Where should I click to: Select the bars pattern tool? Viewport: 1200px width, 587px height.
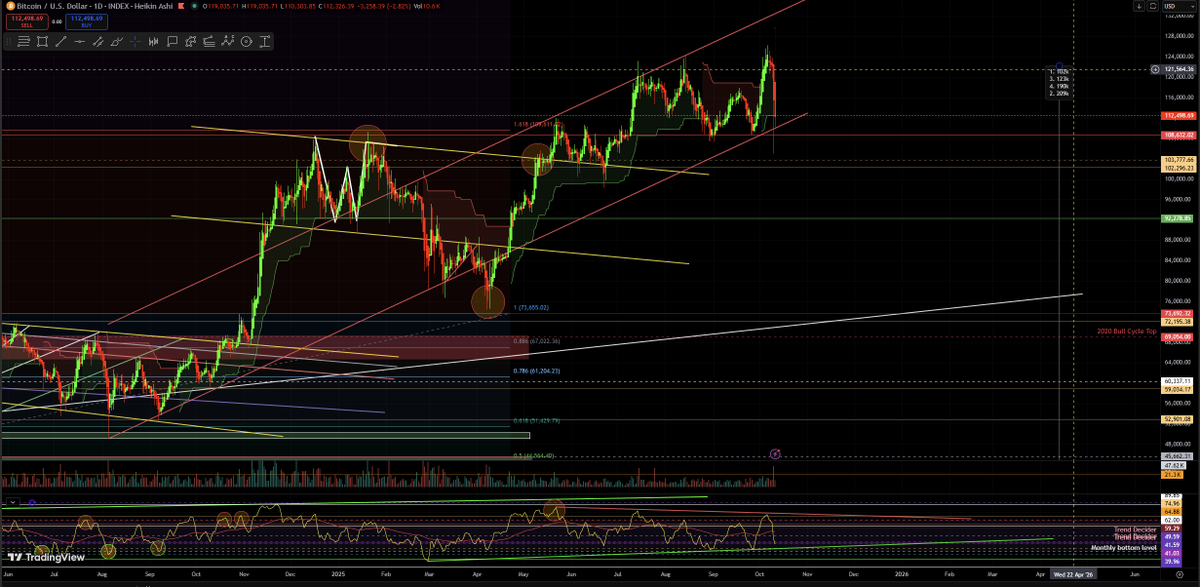point(153,41)
